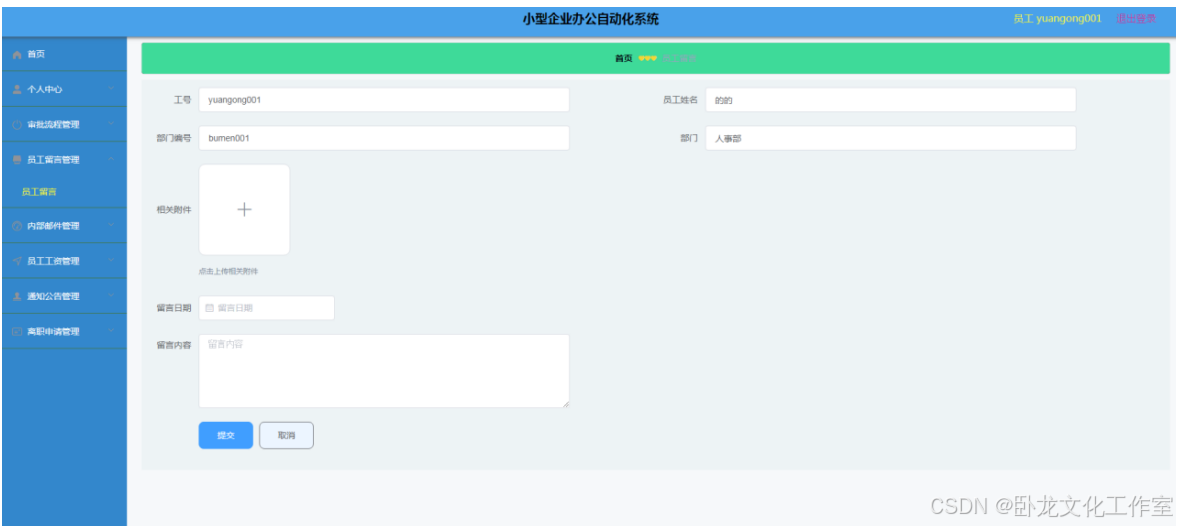
Task: Open the 员工留言管理 menu label
Action: tap(53, 160)
